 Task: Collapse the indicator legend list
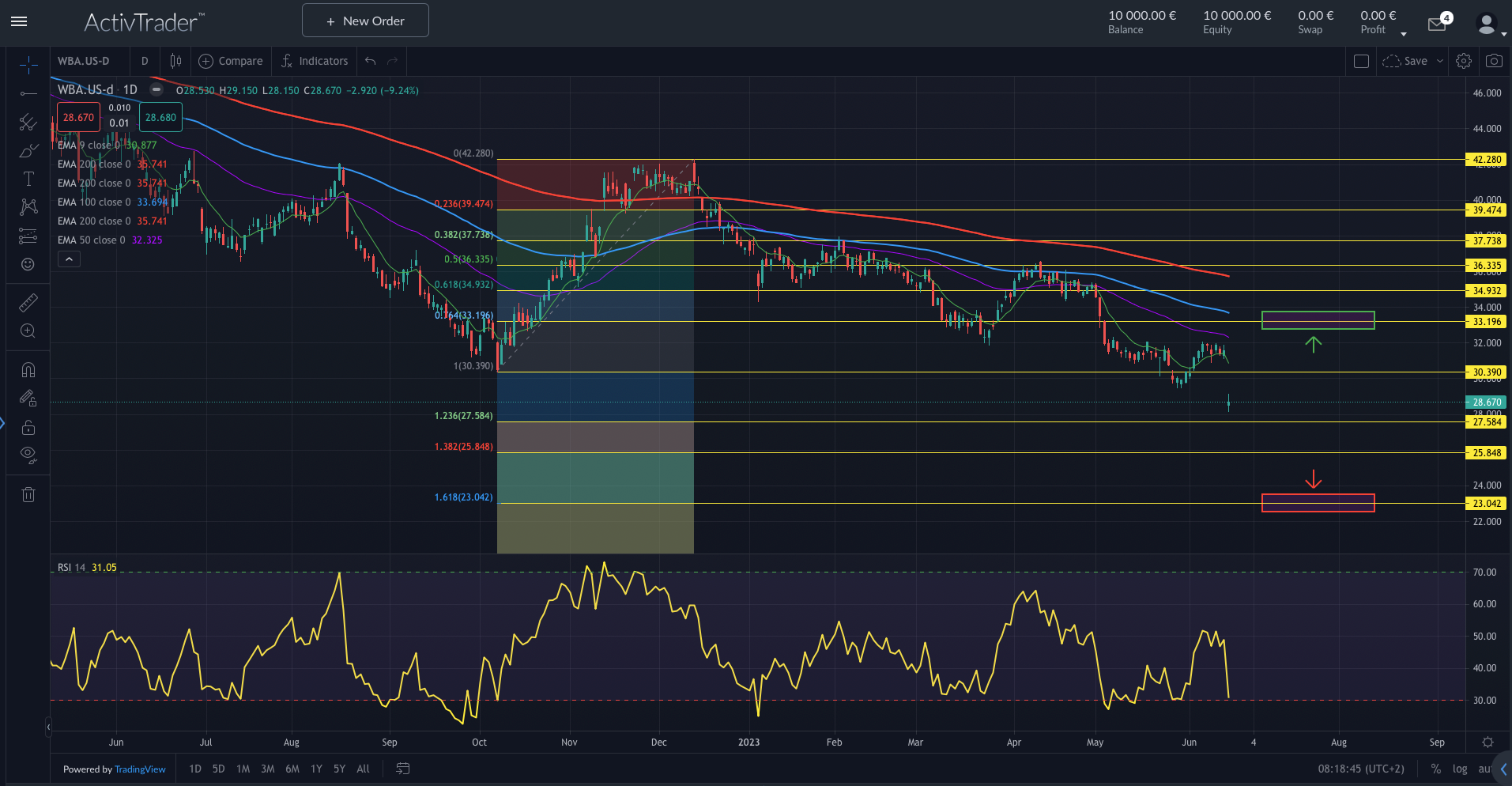(69, 259)
